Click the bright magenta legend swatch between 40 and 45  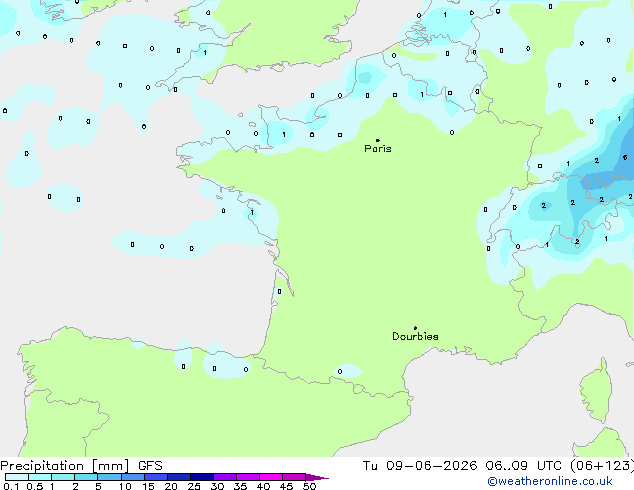tap(271, 477)
